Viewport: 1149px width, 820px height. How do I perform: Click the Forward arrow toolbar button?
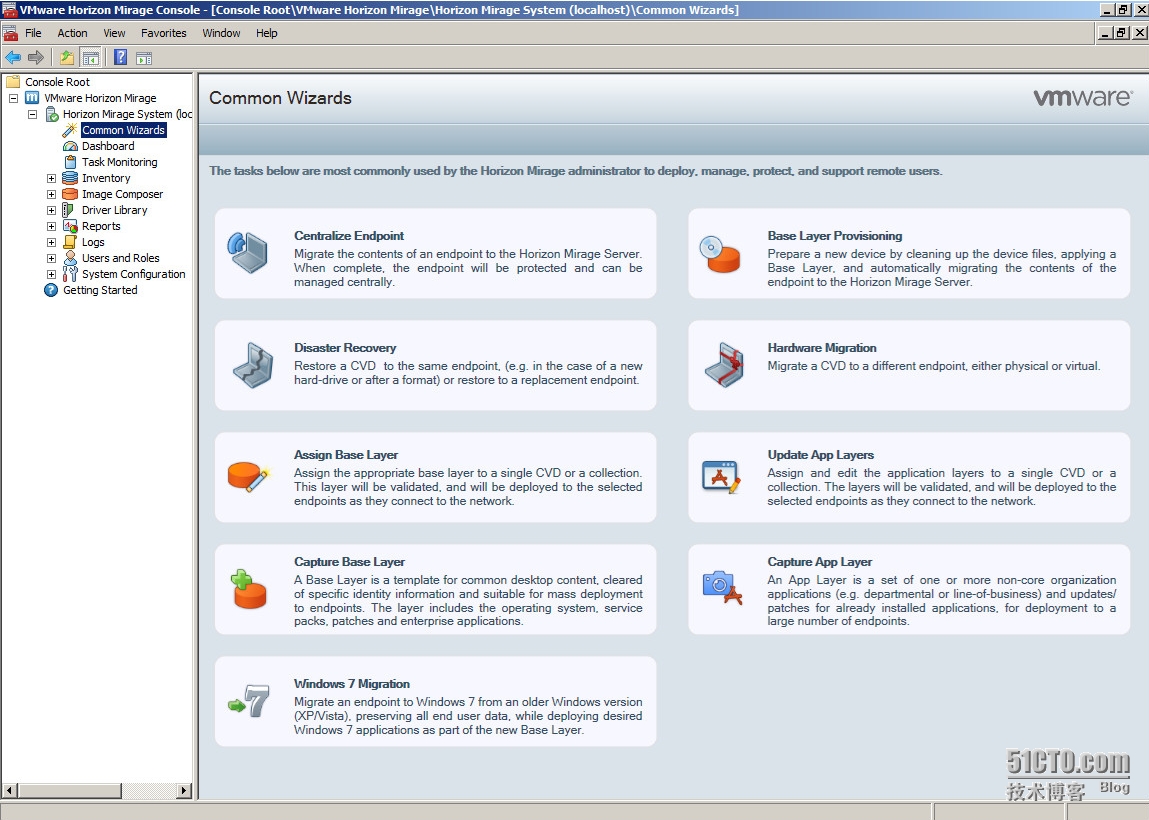(x=35, y=57)
